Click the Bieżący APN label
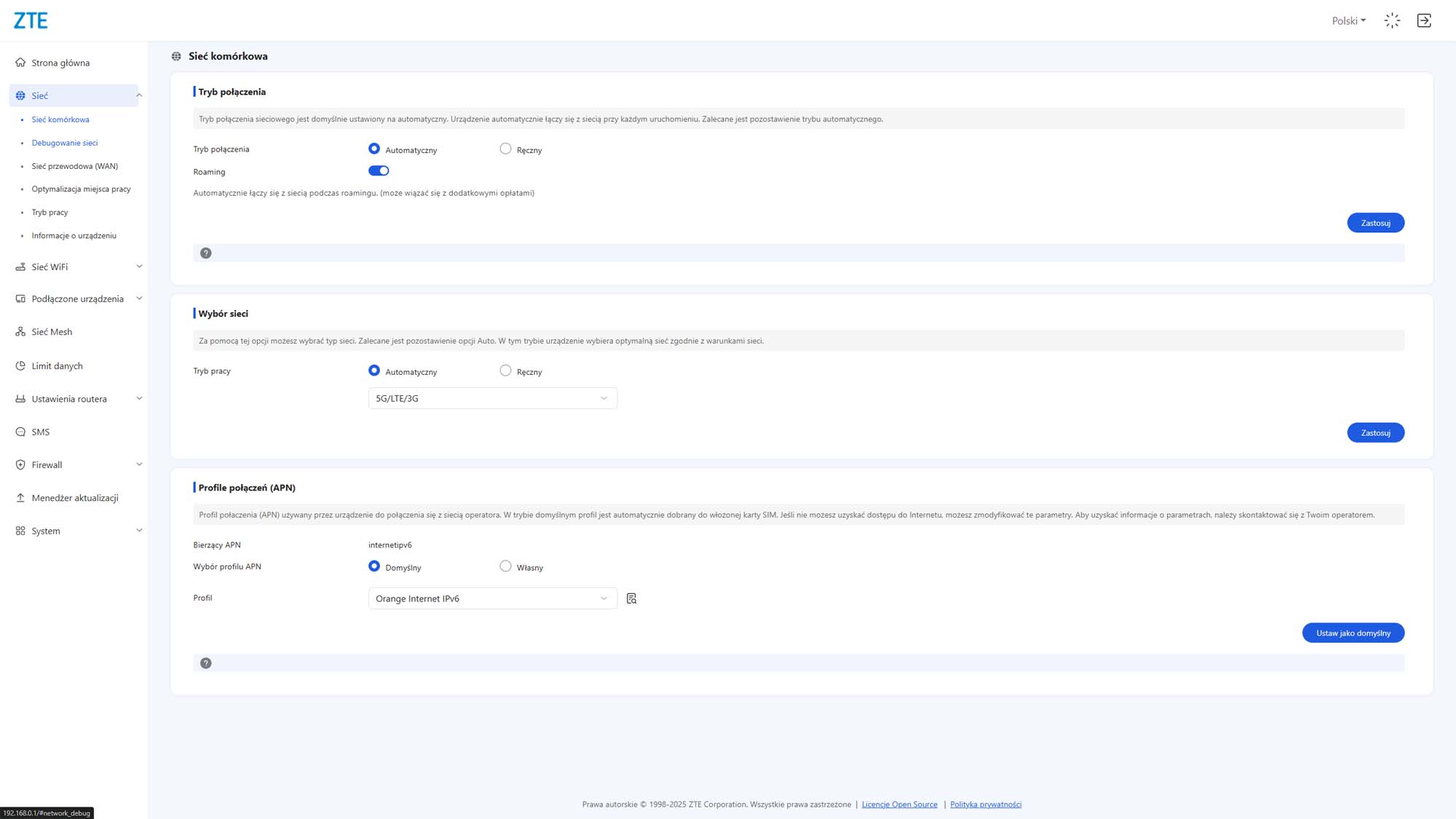Screen dimensions: 1456x819 (x=217, y=545)
